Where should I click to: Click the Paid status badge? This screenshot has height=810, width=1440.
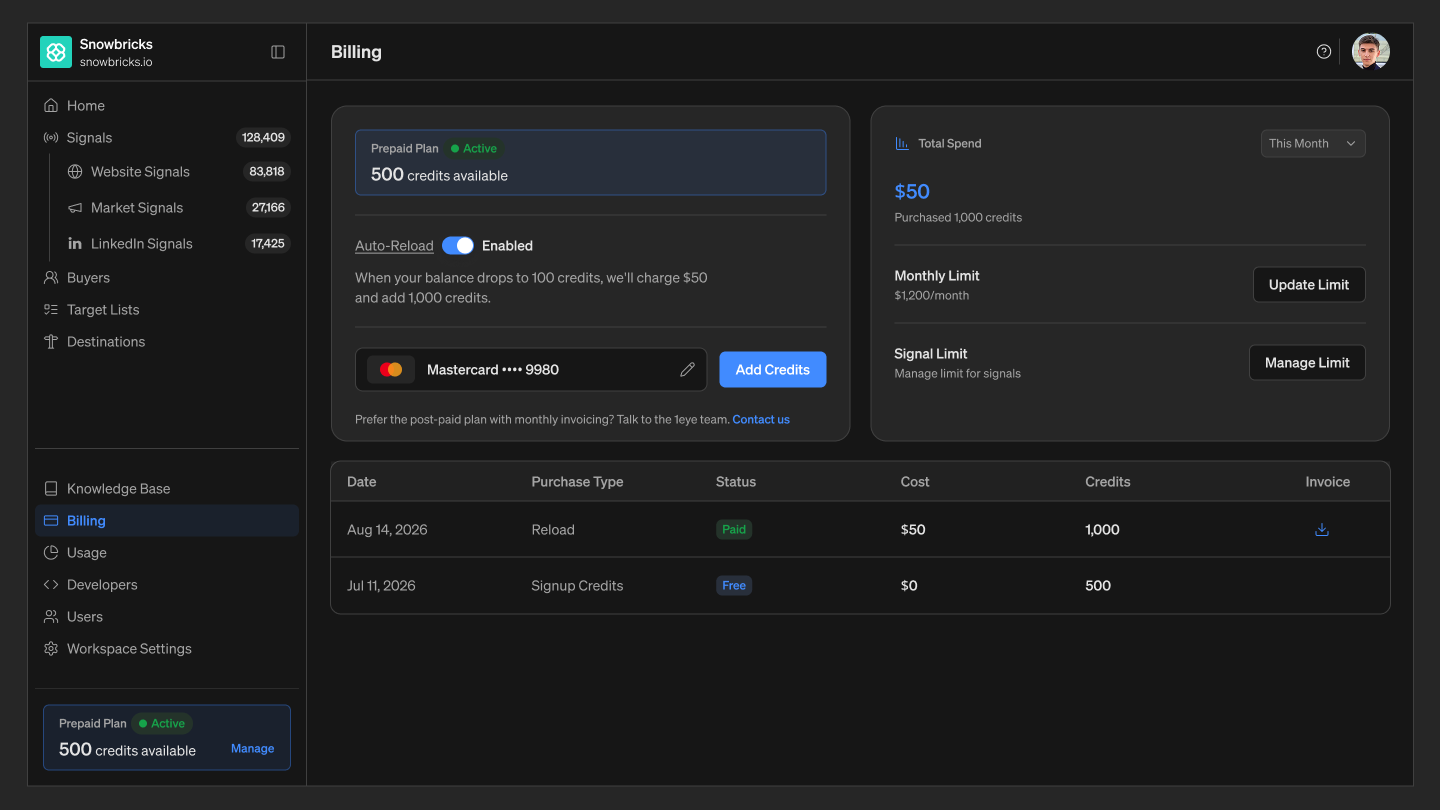pos(734,530)
